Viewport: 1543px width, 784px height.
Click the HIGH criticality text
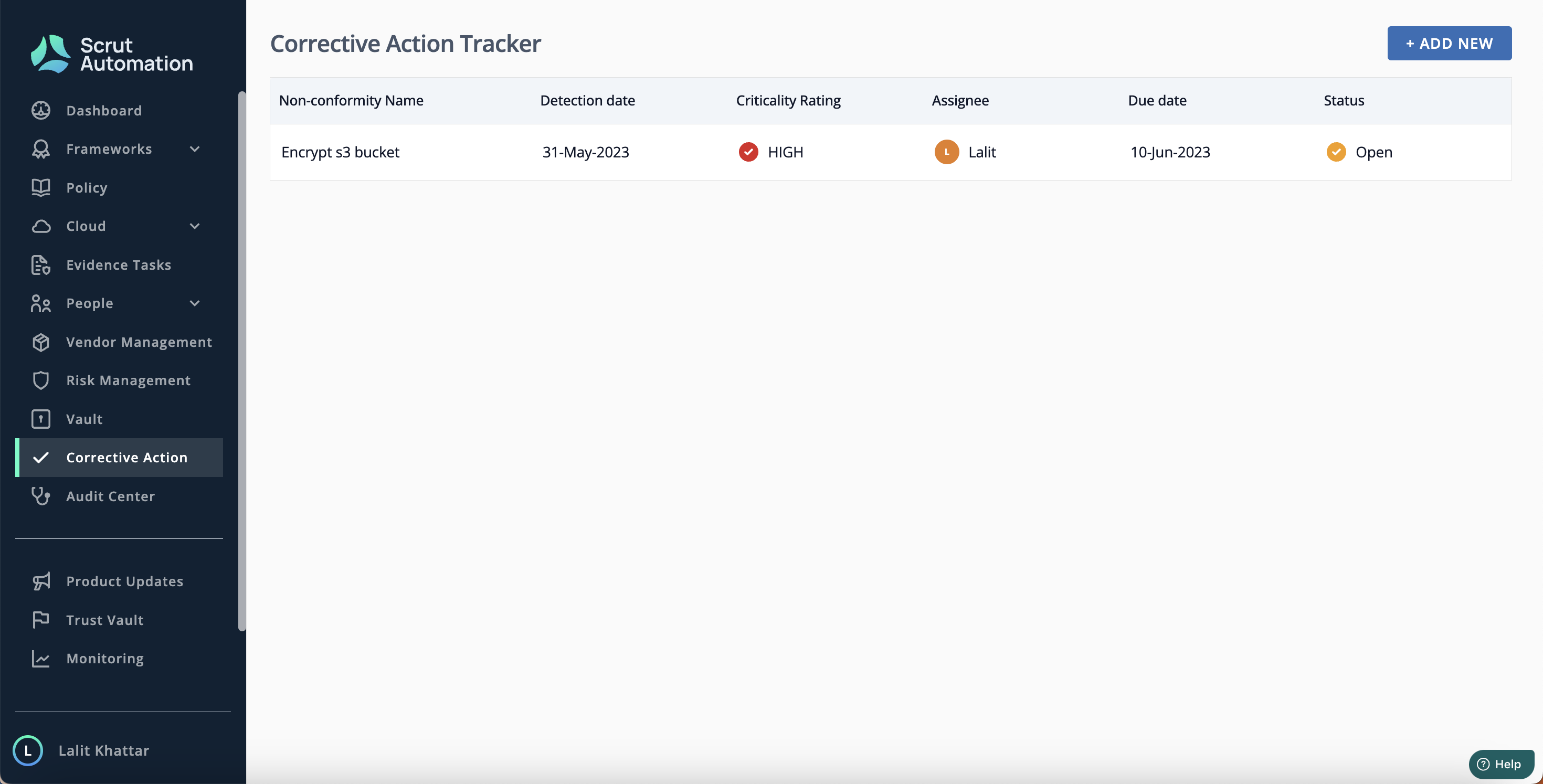pyautogui.click(x=785, y=152)
